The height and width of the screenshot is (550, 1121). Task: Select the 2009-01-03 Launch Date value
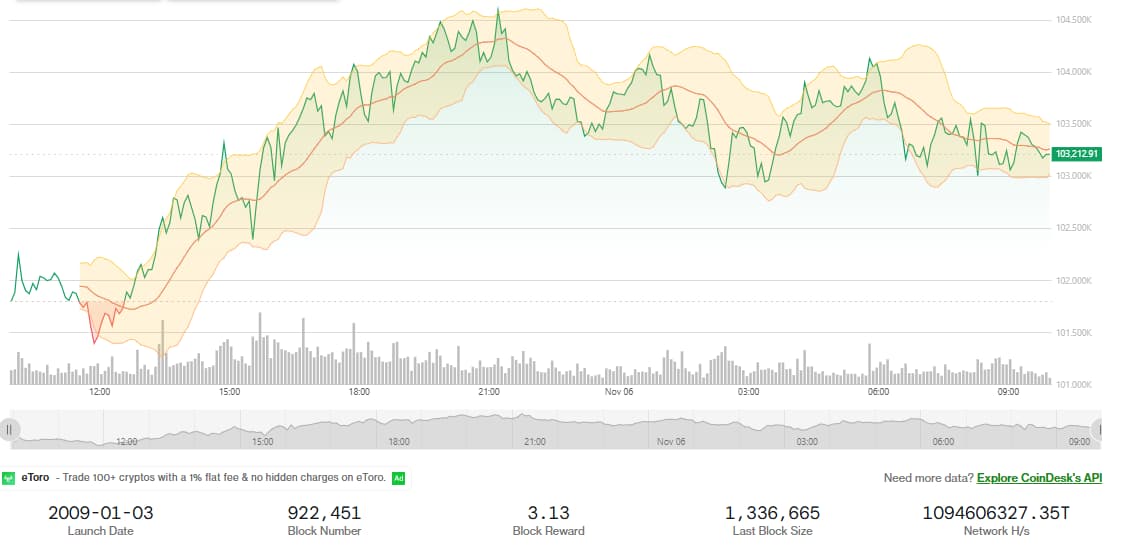(x=100, y=513)
